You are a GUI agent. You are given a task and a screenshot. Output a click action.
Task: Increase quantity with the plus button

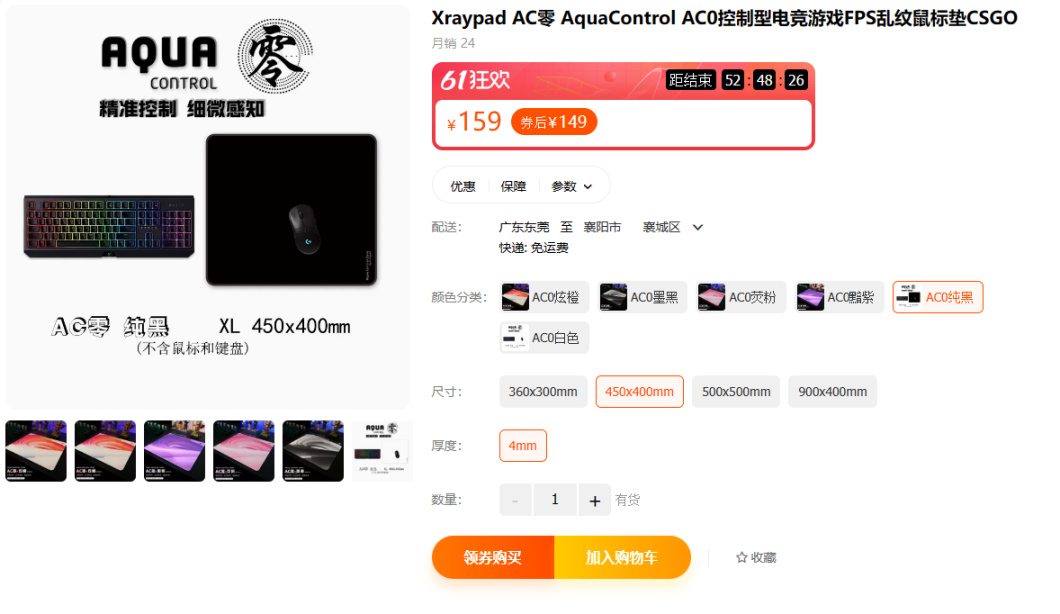coord(594,500)
